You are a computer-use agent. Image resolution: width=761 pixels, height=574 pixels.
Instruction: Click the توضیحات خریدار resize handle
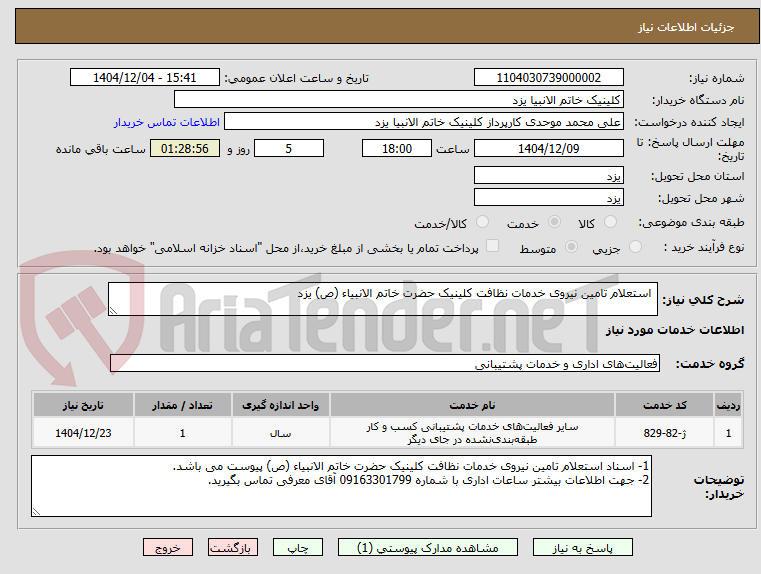[x=36, y=511]
